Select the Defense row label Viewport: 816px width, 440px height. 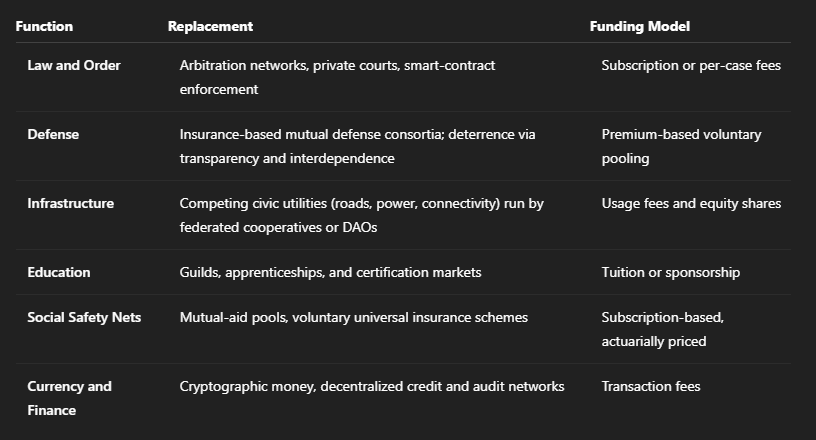tap(53, 135)
